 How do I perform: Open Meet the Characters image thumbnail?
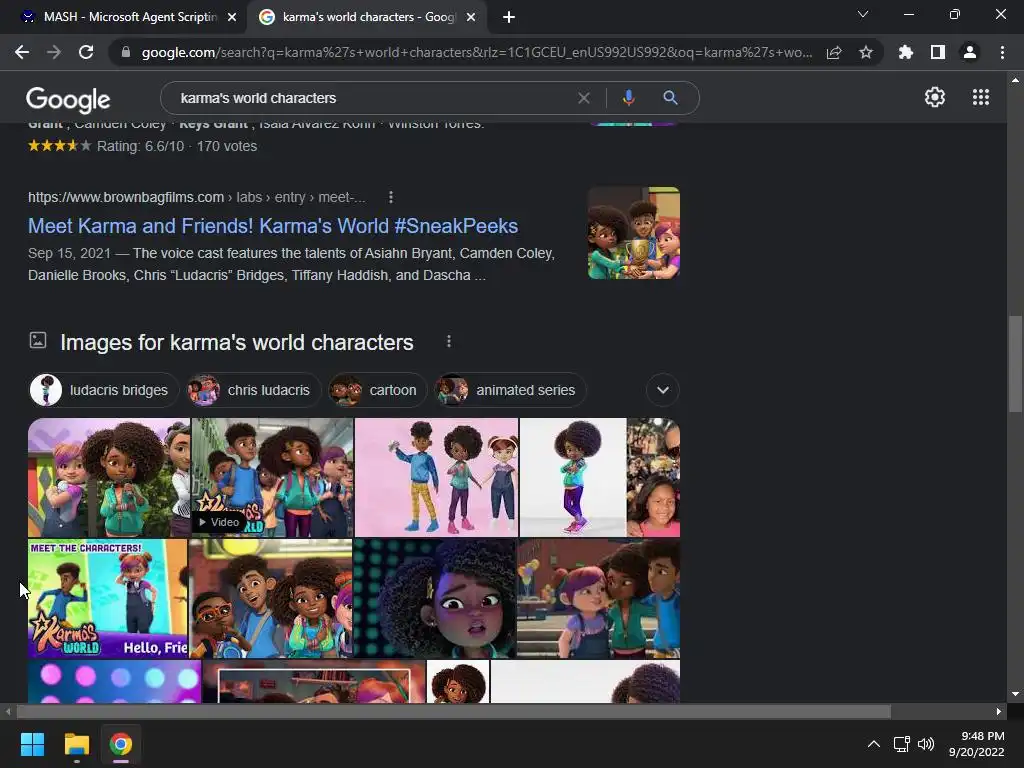108,598
